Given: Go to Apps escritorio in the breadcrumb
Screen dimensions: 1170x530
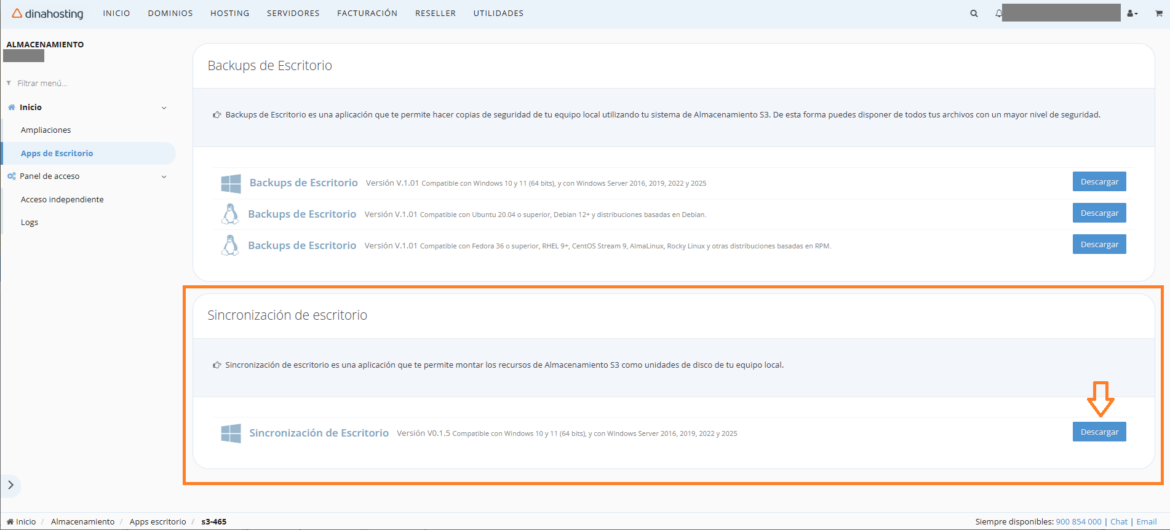Looking at the screenshot, I should click(x=157, y=521).
